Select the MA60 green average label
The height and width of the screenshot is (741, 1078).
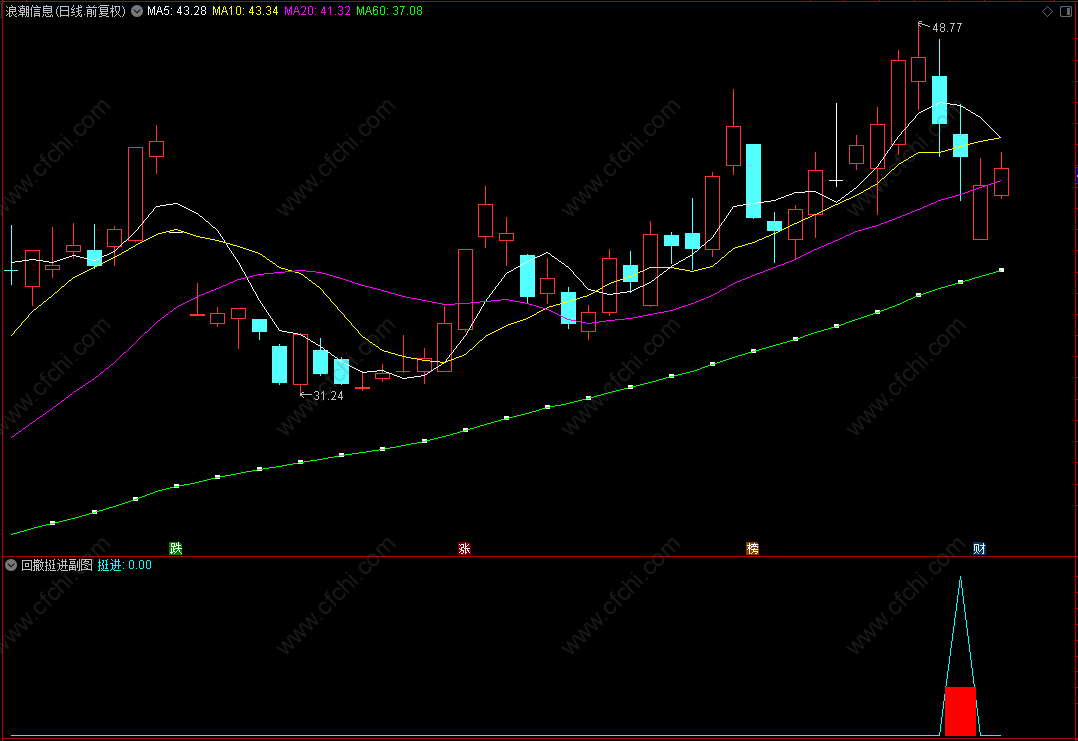389,11
